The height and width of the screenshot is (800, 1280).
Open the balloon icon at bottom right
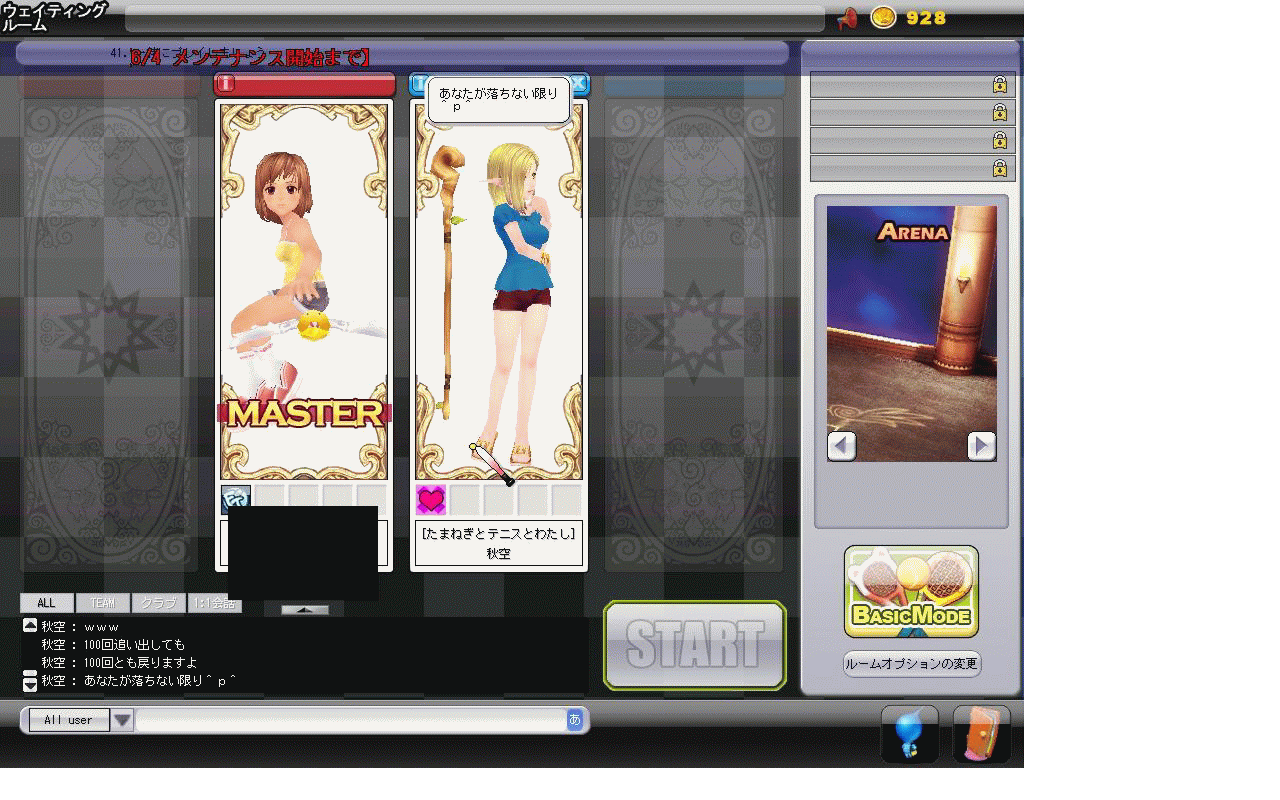point(909,735)
